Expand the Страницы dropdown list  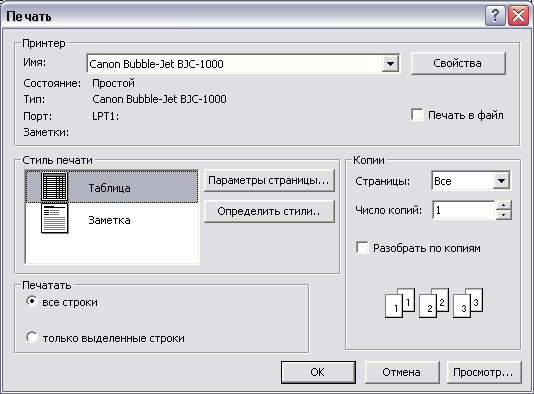pyautogui.click(x=501, y=180)
